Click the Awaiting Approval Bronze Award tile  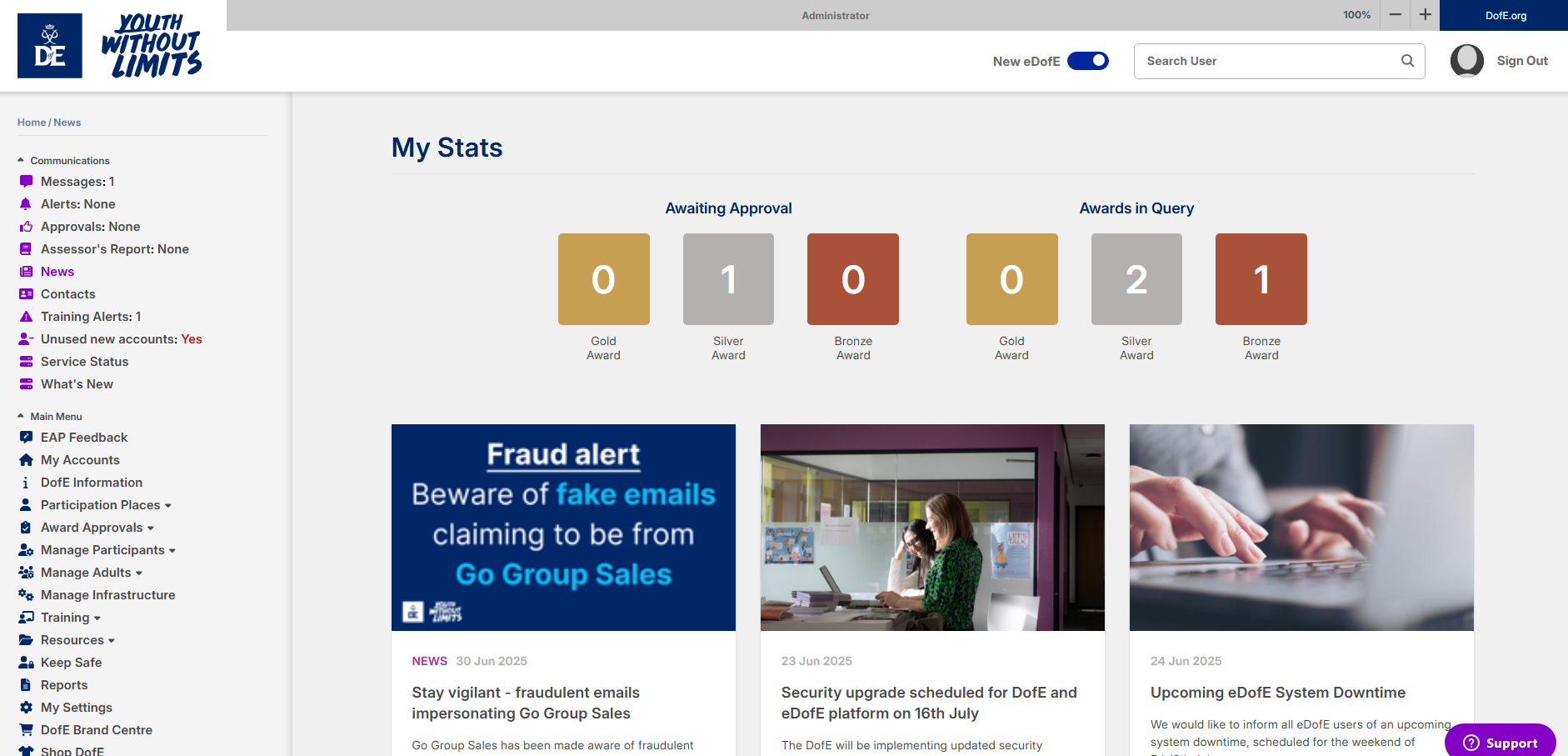pyautogui.click(x=853, y=279)
